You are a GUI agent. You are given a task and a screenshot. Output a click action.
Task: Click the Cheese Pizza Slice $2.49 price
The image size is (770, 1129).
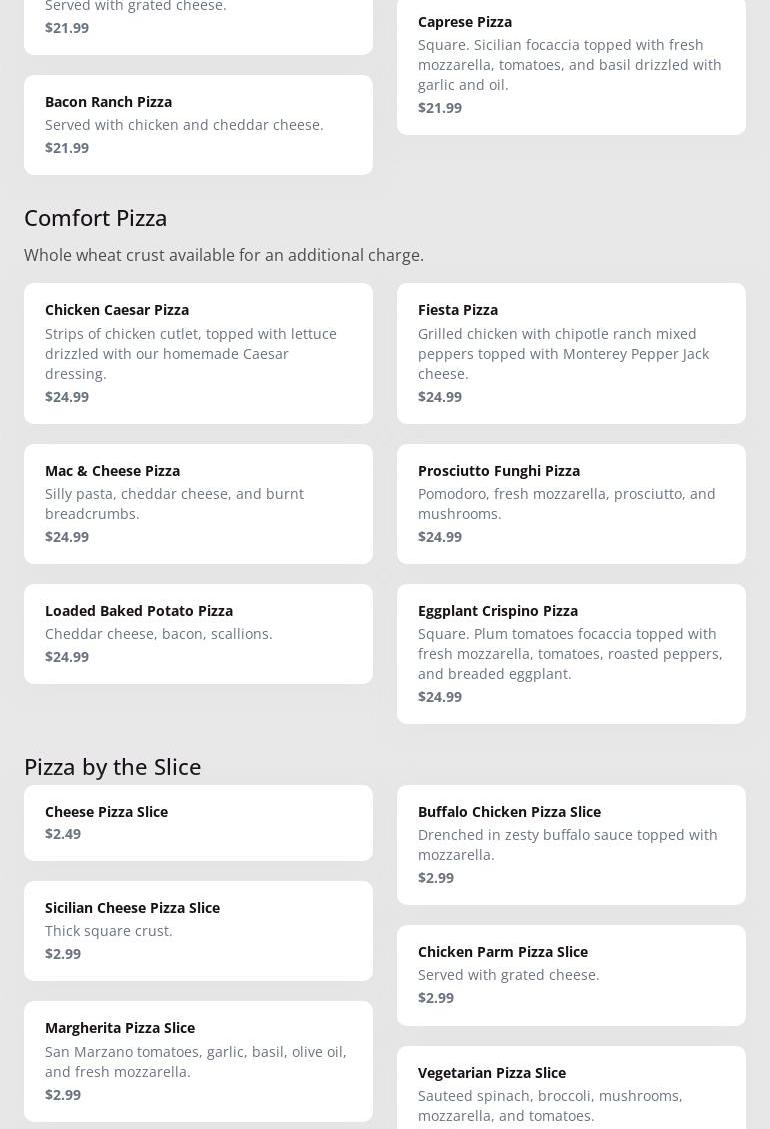63,834
